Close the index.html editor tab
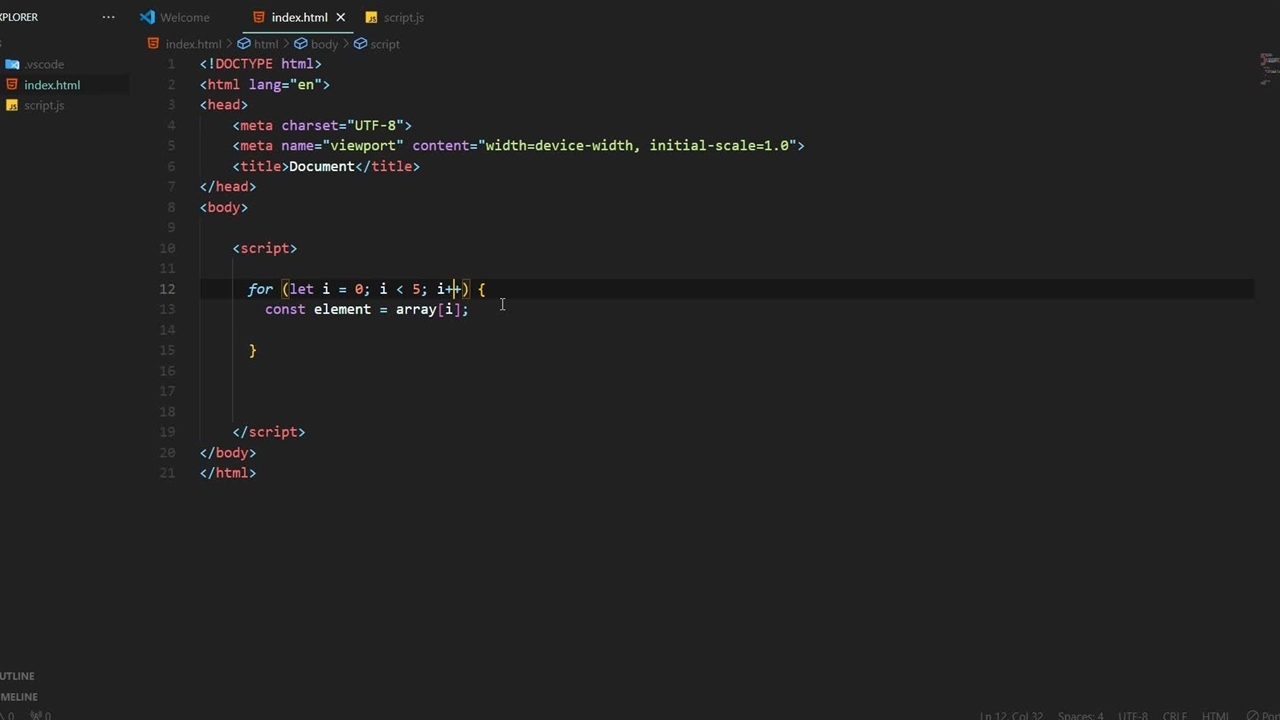The width and height of the screenshot is (1280, 720). pos(340,17)
